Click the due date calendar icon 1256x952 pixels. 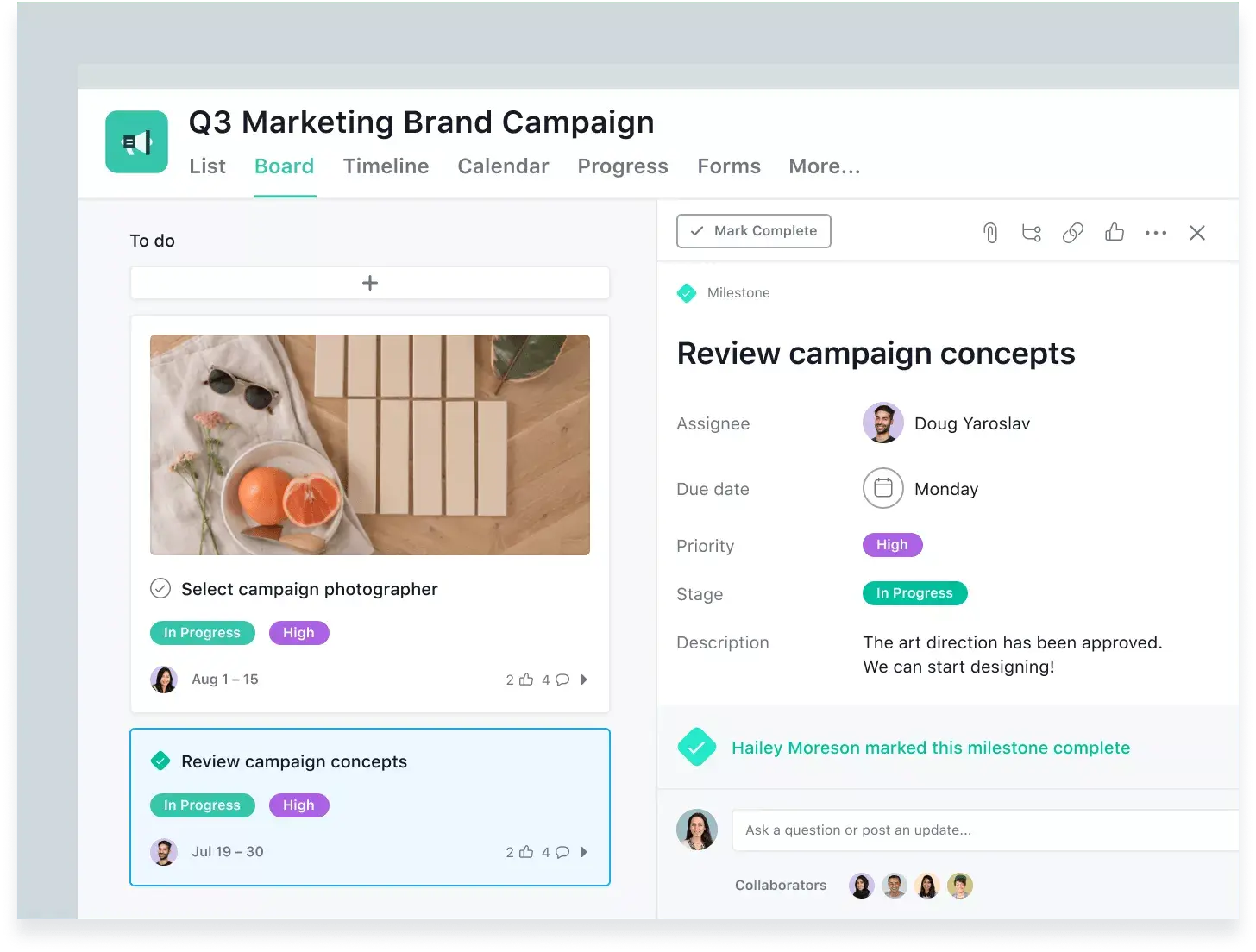click(x=882, y=489)
